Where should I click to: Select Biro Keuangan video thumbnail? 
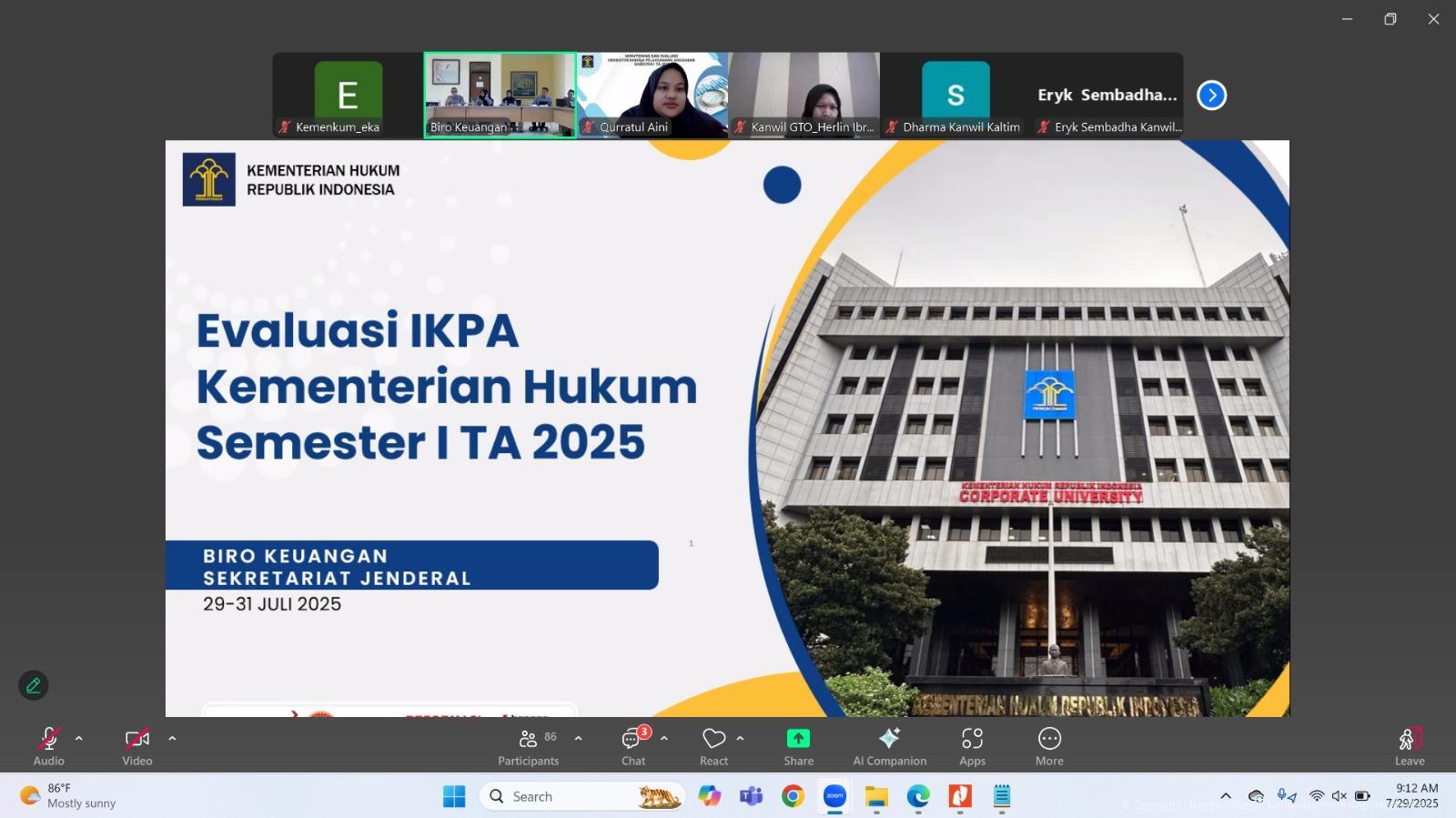tap(500, 95)
